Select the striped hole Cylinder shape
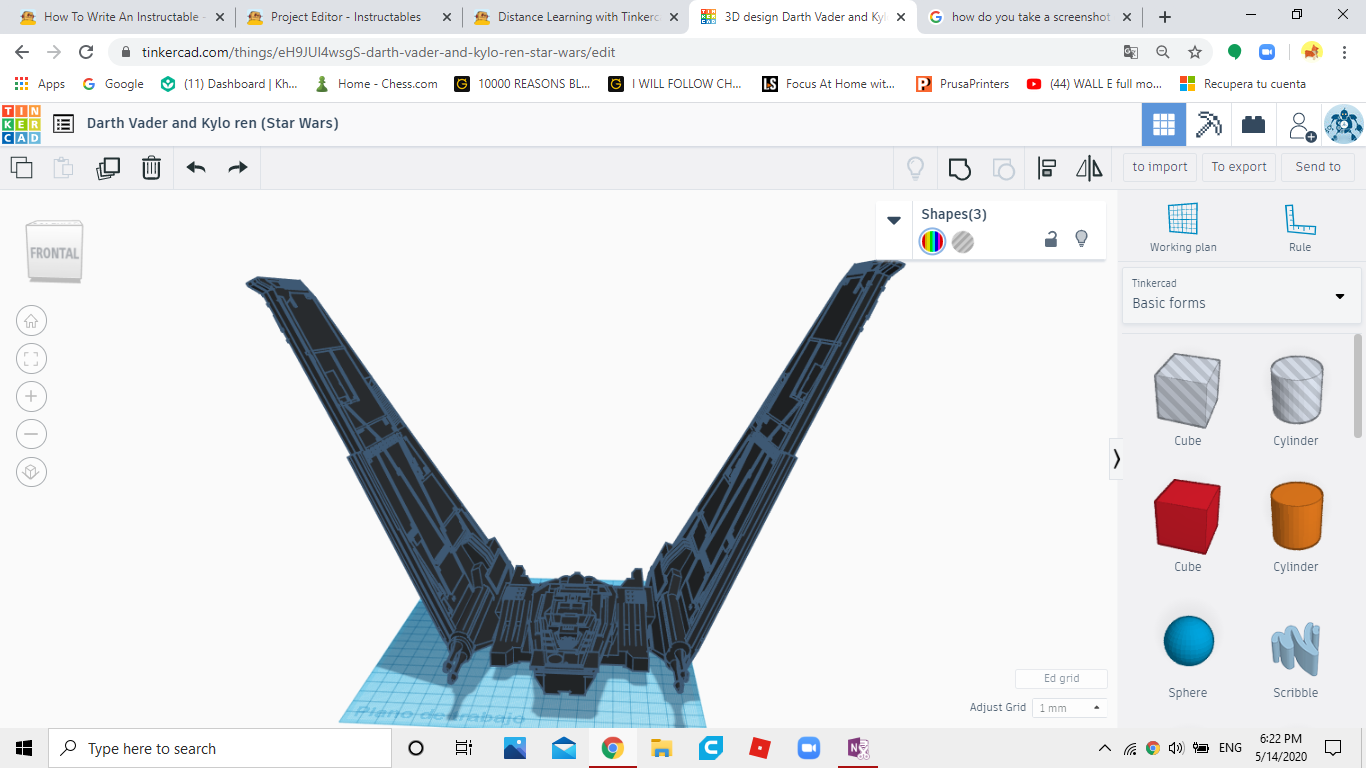The width and height of the screenshot is (1366, 768). [1296, 390]
